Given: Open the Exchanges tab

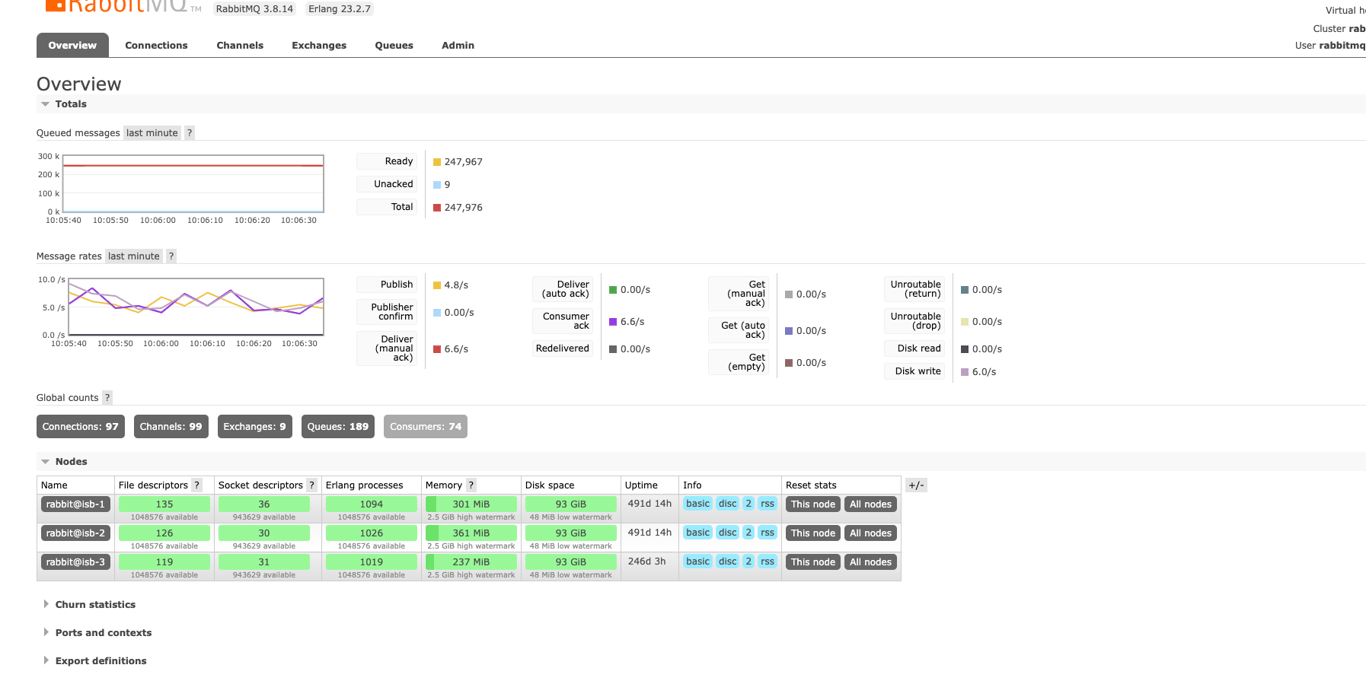Looking at the screenshot, I should (x=319, y=45).
